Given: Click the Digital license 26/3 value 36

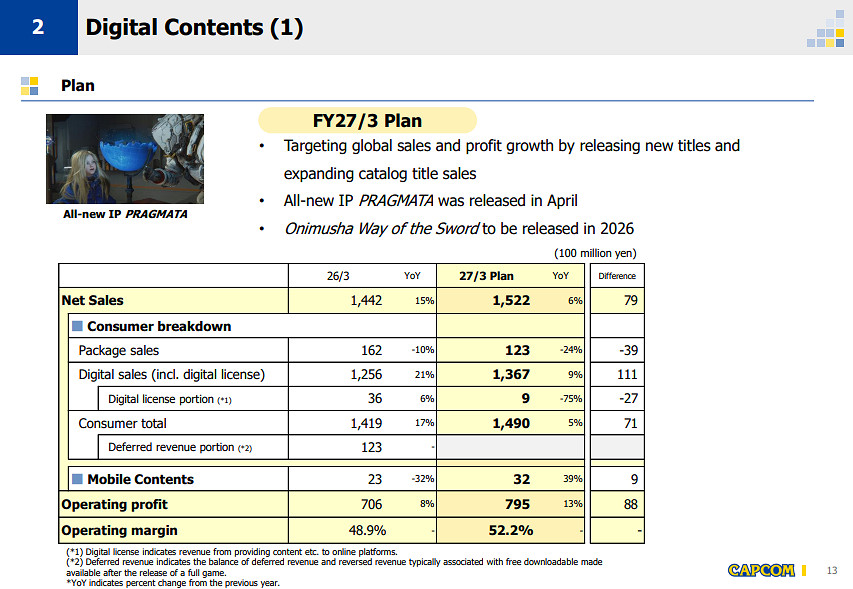Looking at the screenshot, I should 375,398.
